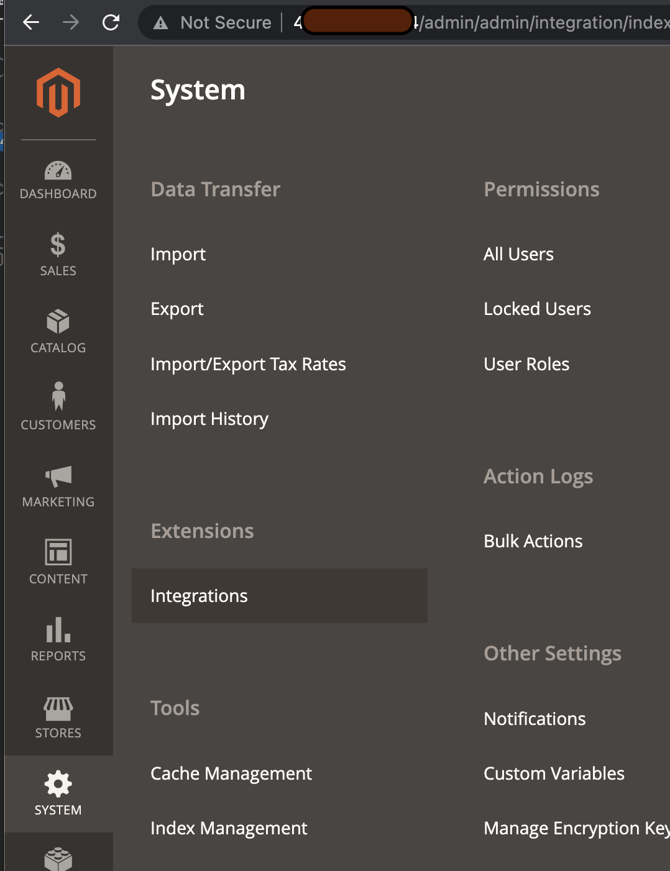Image resolution: width=670 pixels, height=871 pixels.
Task: Open the Marketing megaphone icon
Action: 58,476
